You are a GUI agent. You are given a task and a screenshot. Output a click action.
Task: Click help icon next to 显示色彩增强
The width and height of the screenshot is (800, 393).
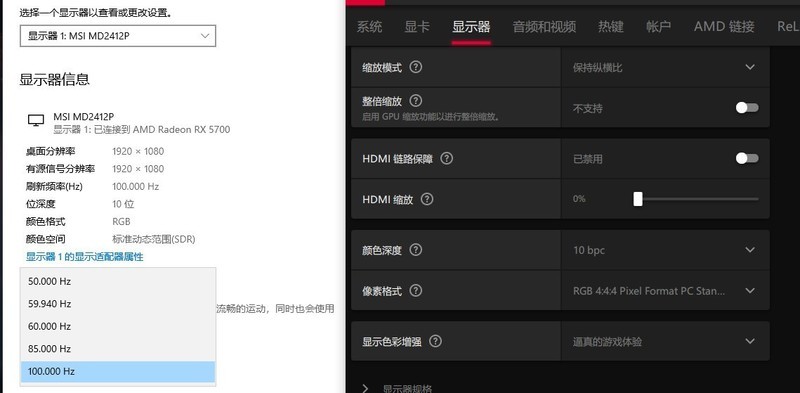pyautogui.click(x=435, y=341)
